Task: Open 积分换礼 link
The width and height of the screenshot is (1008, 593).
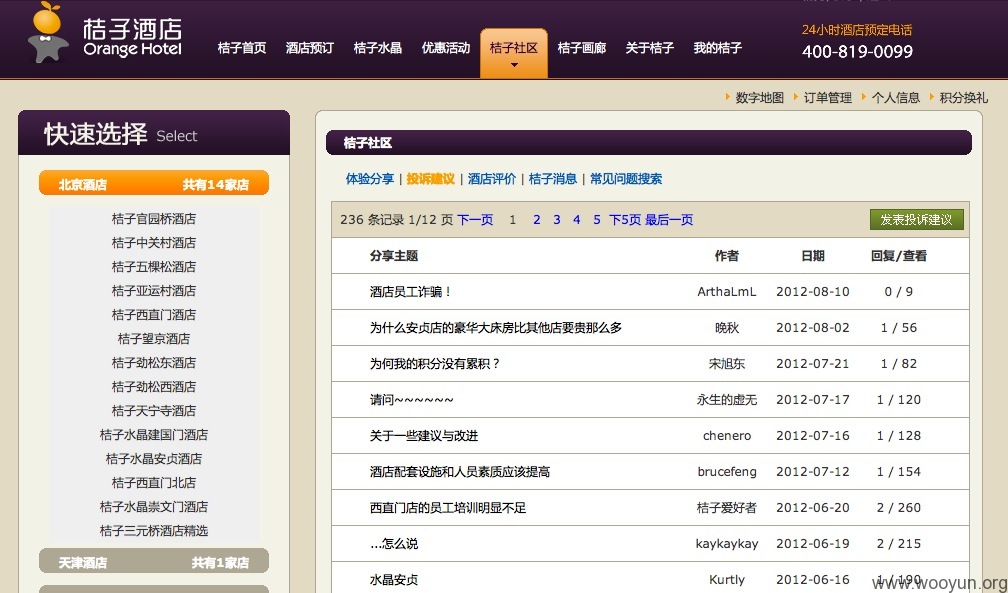Action: (964, 98)
